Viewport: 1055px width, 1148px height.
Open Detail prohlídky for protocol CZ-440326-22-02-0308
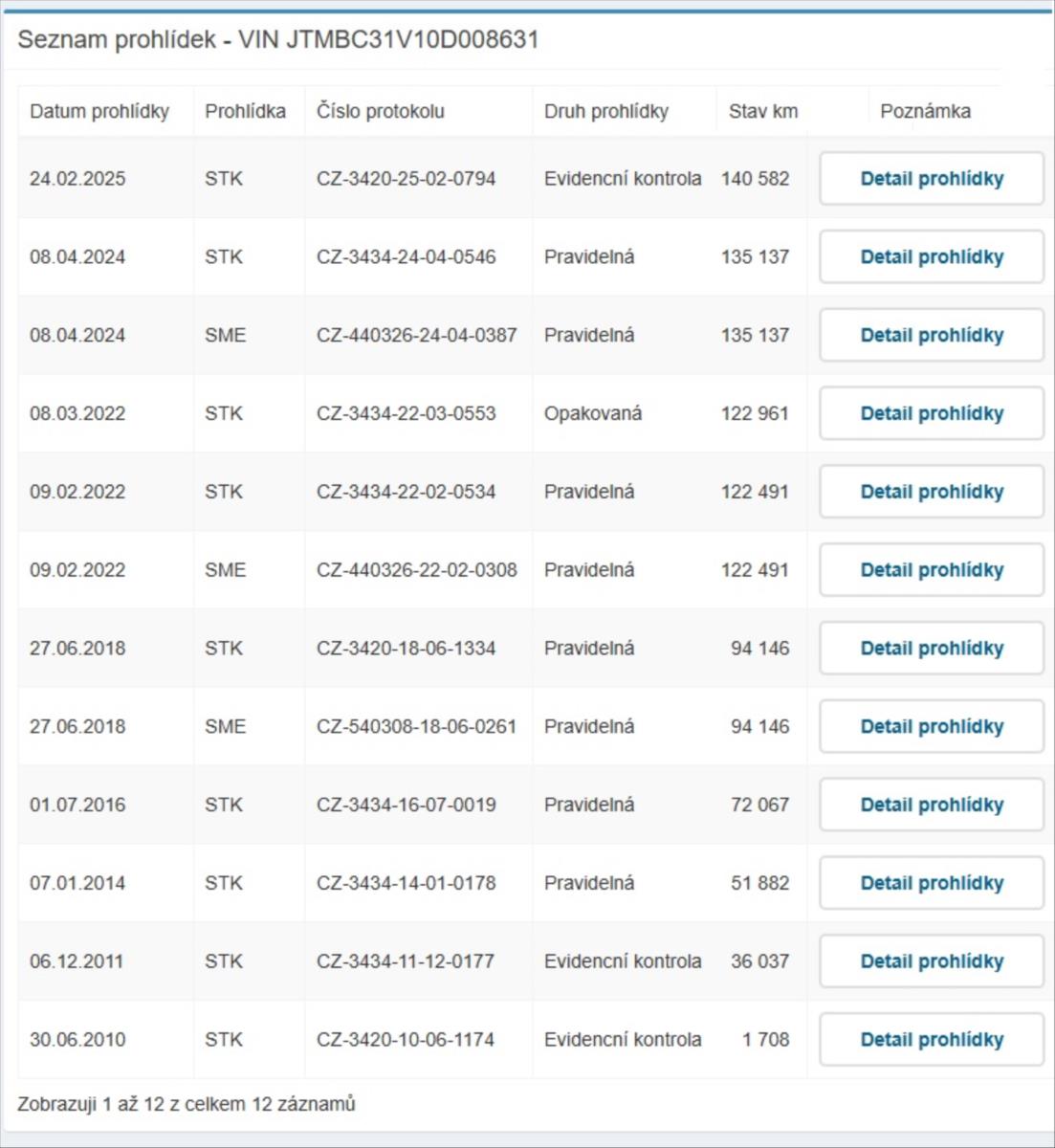pyautogui.click(x=932, y=570)
